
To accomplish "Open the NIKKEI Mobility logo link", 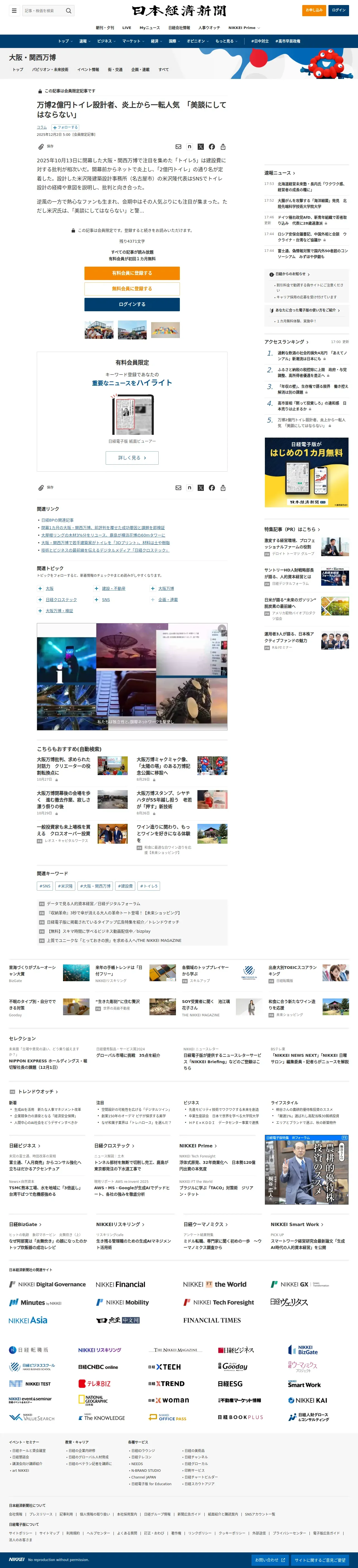I will pos(122,1302).
